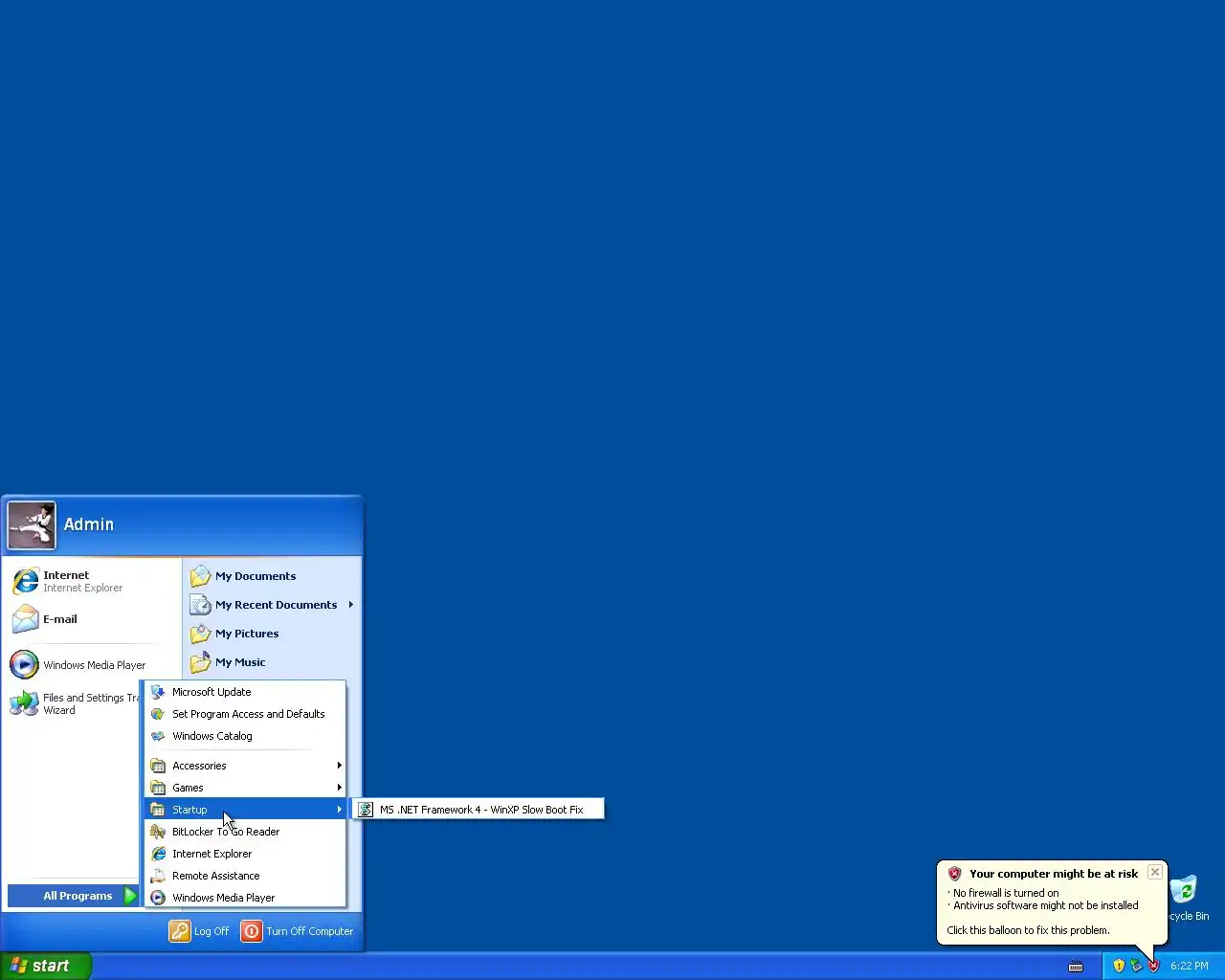Open Internet Explorer from pinned Internet entry
The image size is (1225, 980).
click(x=26, y=581)
